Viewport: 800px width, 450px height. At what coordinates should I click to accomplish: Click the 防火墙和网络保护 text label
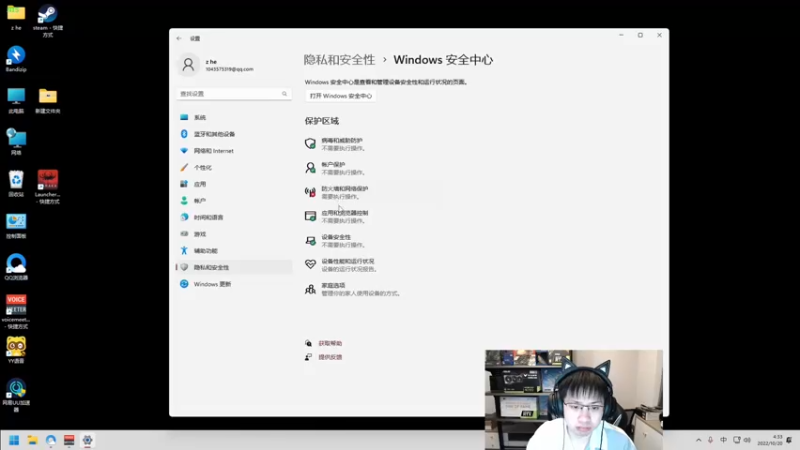tap(345, 189)
